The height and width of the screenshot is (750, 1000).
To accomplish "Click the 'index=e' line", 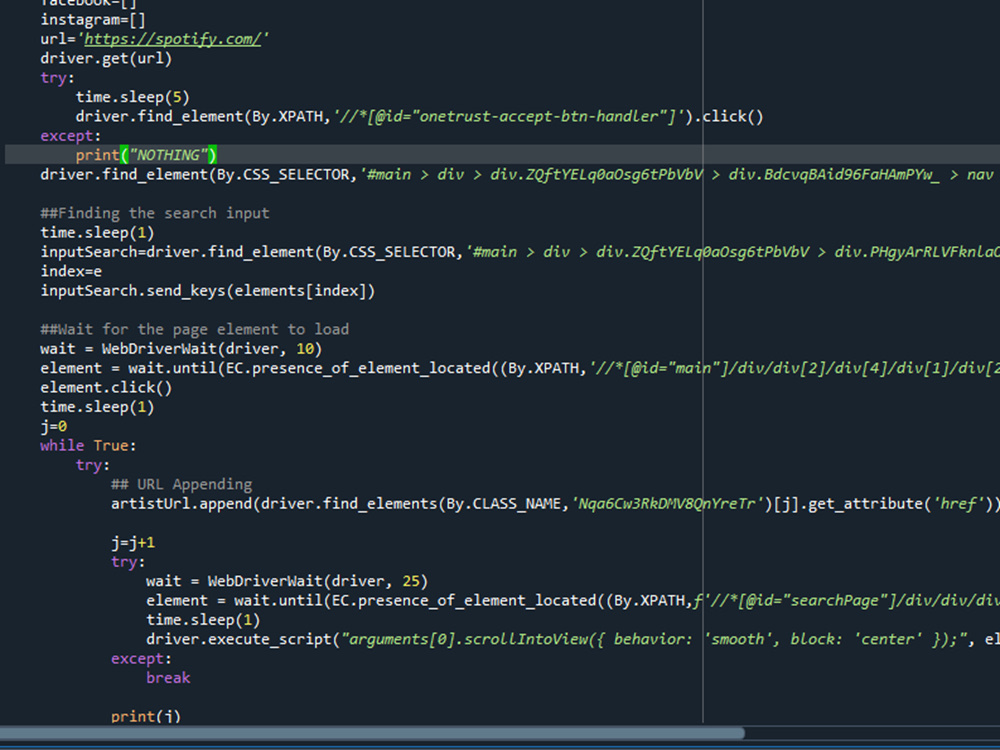I will tap(71, 271).
